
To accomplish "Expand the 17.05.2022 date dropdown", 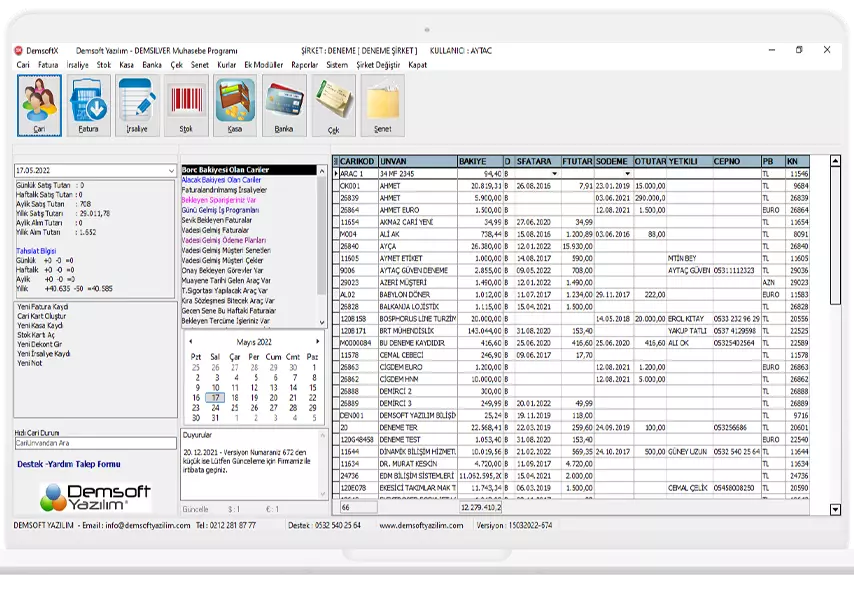I will (171, 171).
